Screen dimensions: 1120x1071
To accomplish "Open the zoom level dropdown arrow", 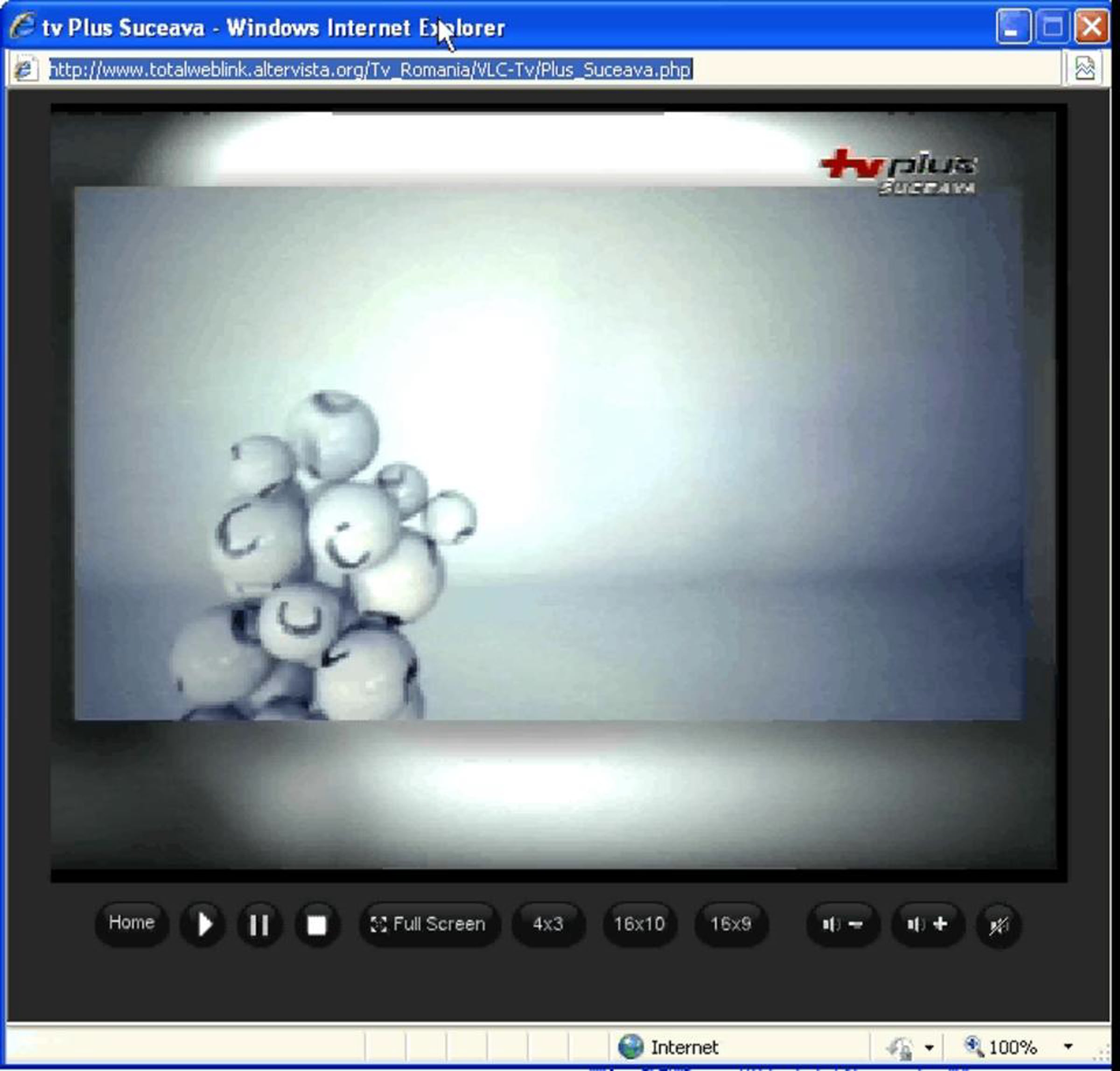I will pos(1068,1046).
